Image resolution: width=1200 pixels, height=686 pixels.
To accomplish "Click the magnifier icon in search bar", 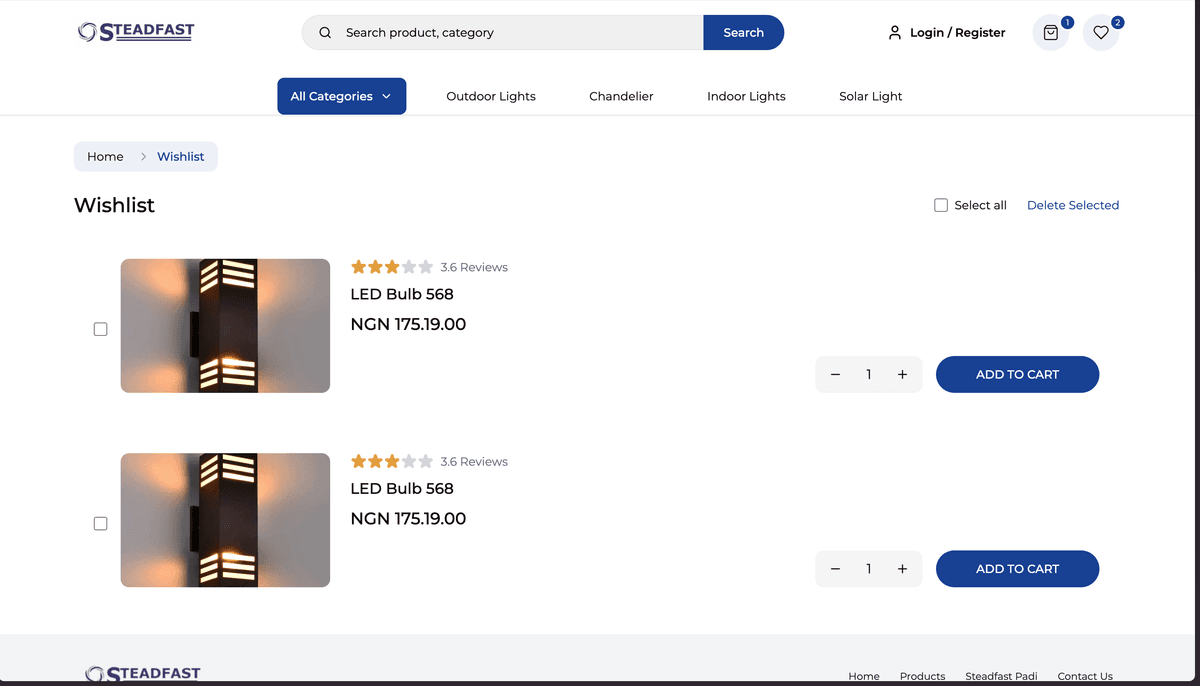I will click(x=325, y=33).
